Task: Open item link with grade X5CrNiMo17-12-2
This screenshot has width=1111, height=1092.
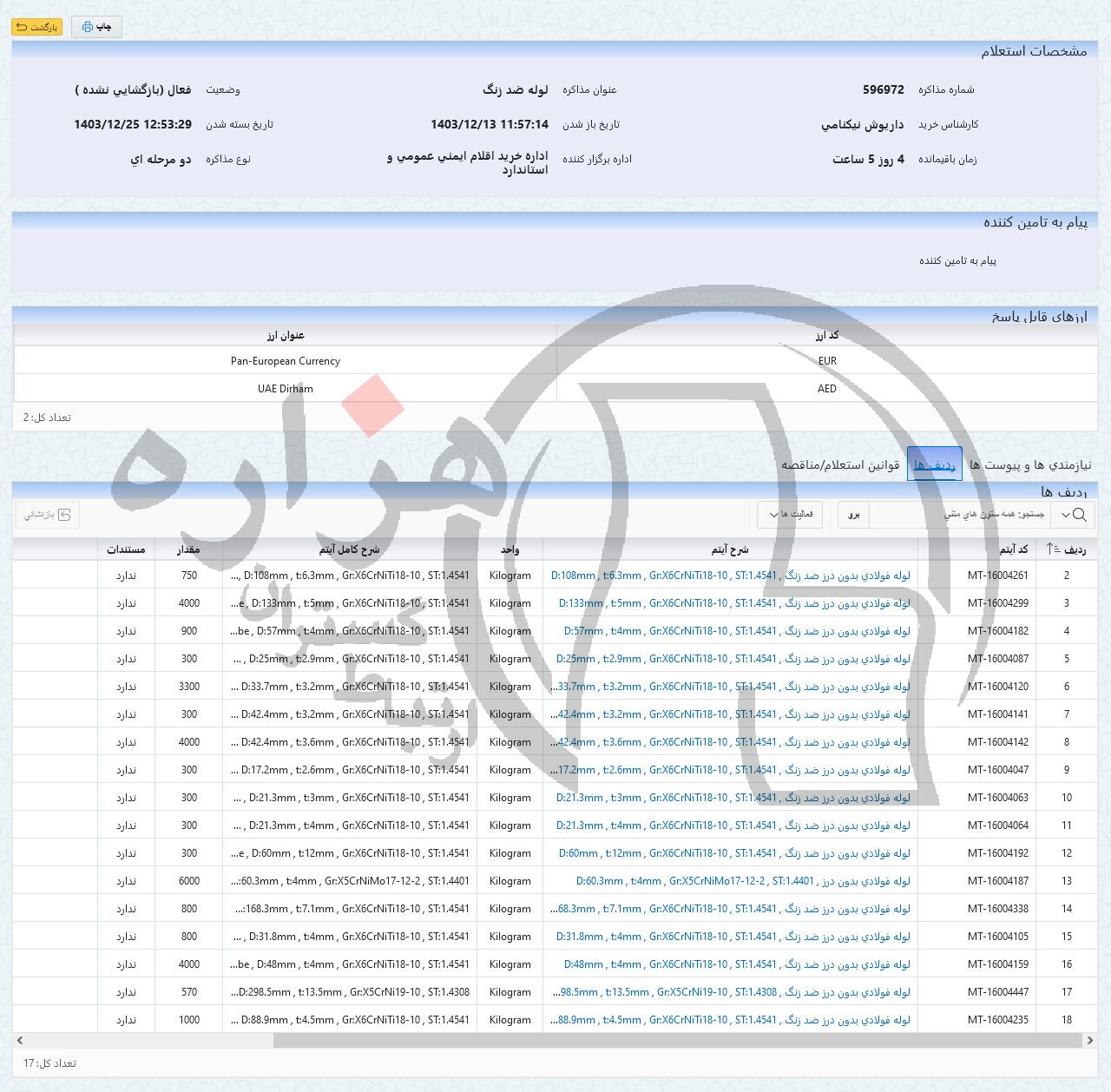Action: pos(743,881)
